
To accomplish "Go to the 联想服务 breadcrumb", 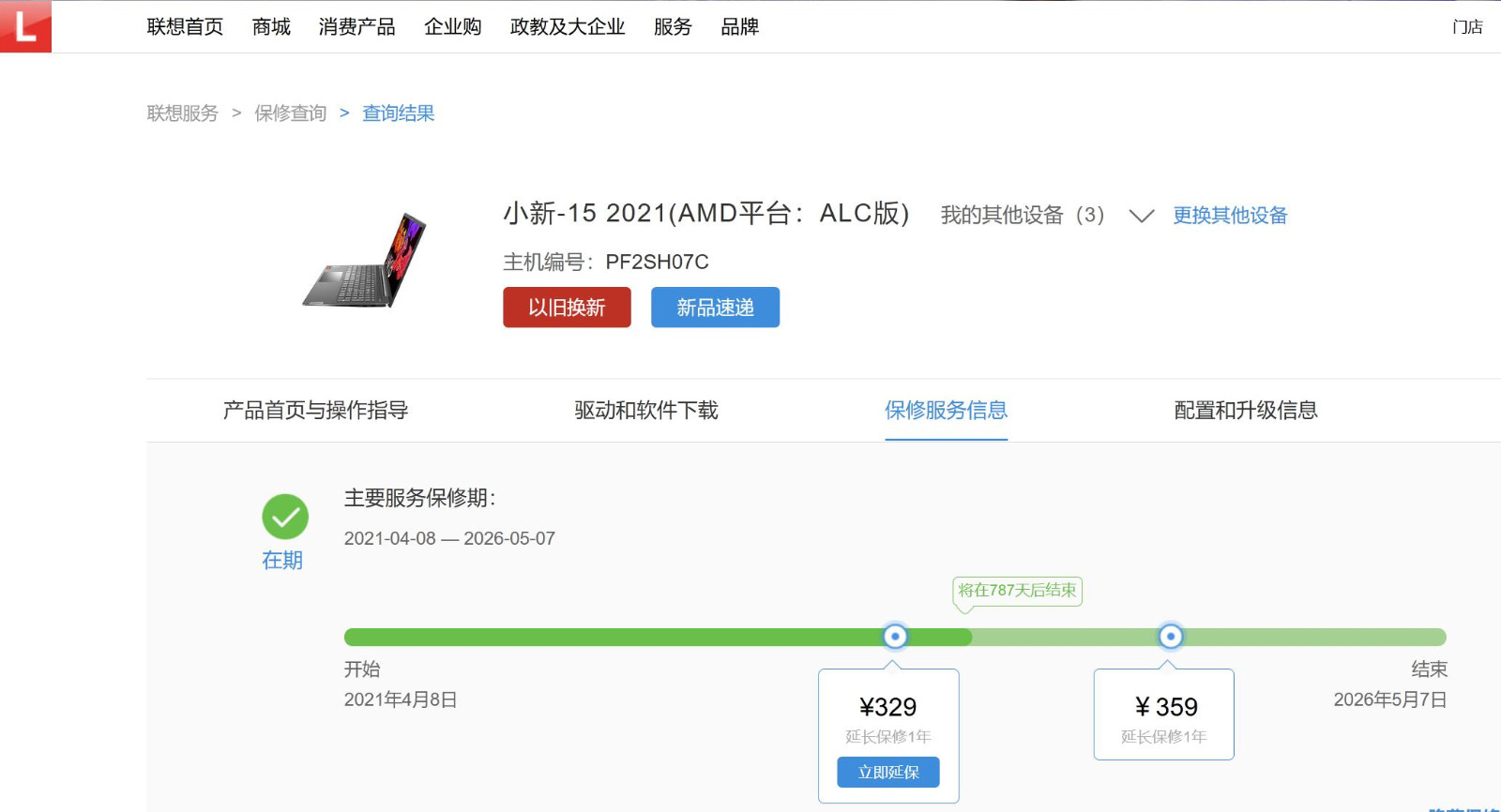I will pos(182,113).
